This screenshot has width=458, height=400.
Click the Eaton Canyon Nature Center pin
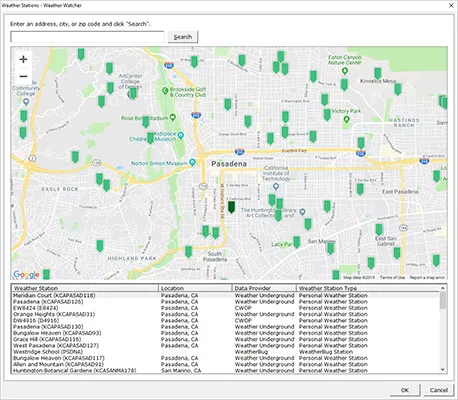345,71
